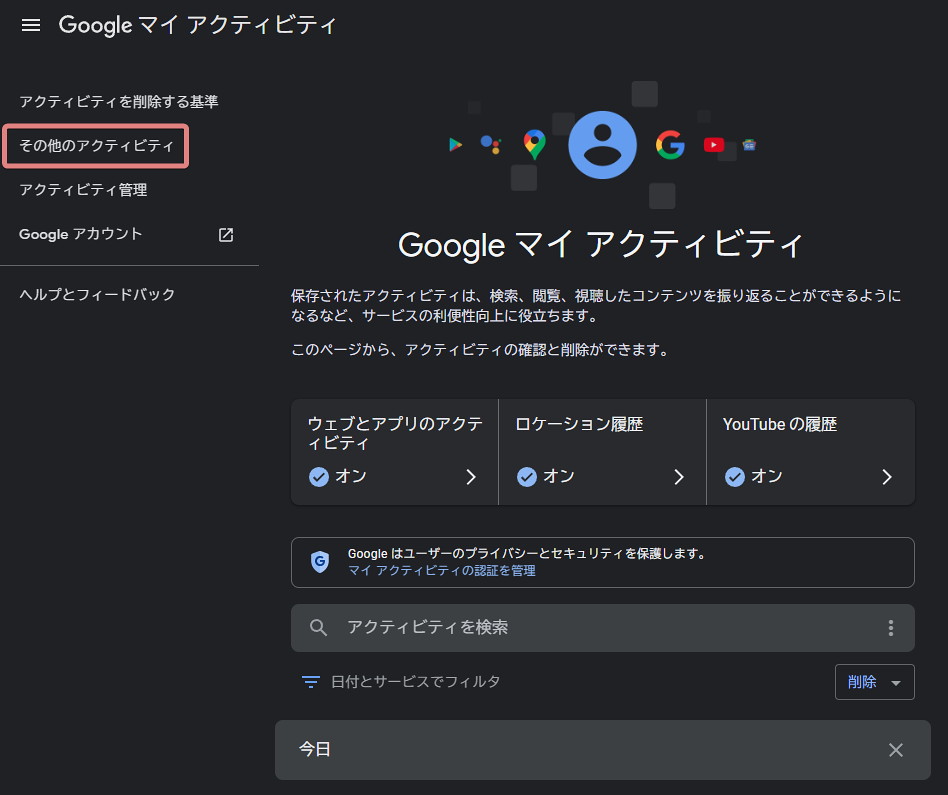948x795 pixels.
Task: Open アクティビティ管理 in sidebar
Action: click(83, 190)
